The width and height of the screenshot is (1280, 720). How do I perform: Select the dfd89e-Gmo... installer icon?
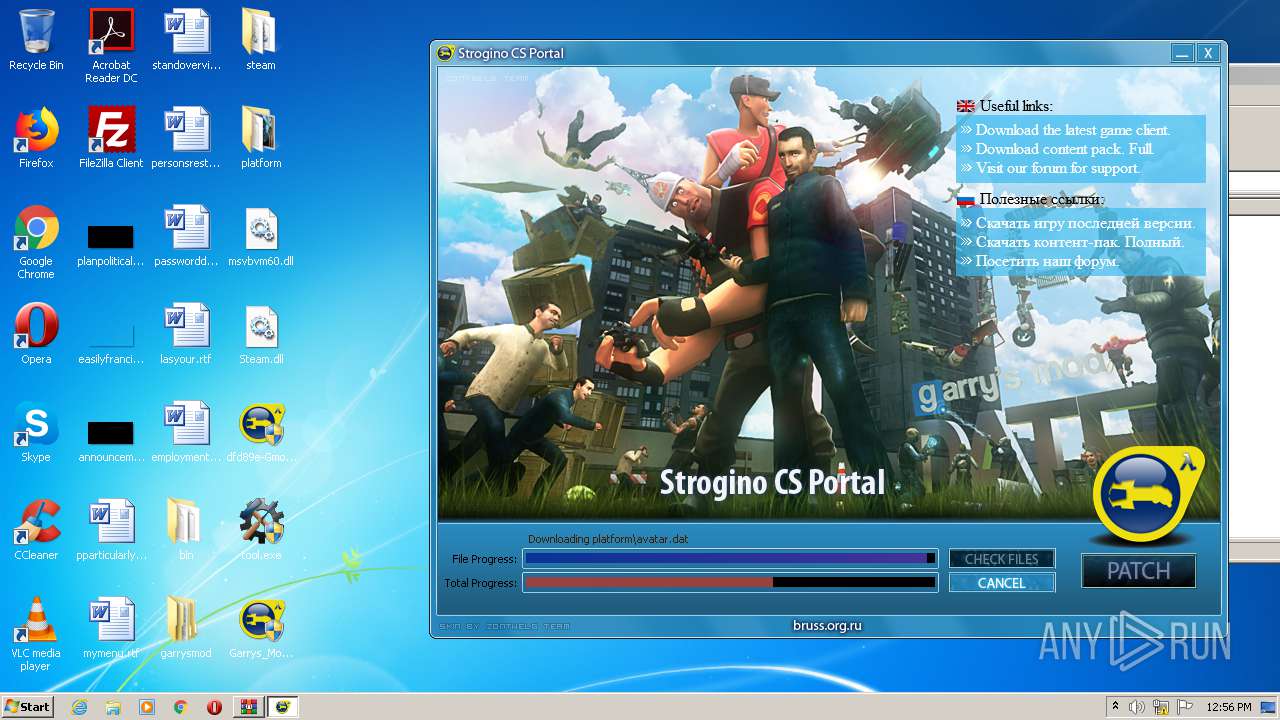coord(261,432)
